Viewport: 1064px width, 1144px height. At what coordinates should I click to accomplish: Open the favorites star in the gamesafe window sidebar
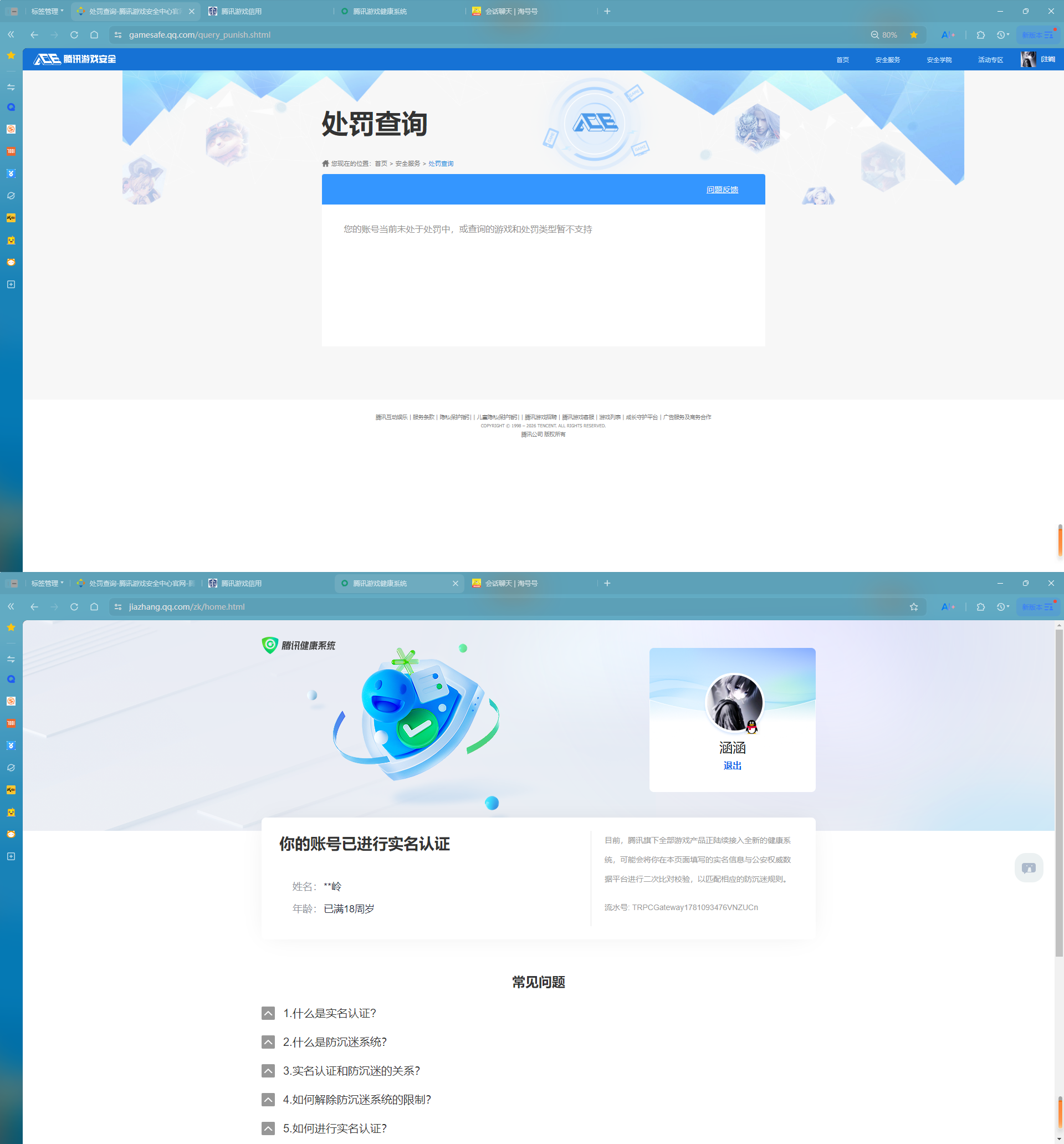click(x=11, y=55)
